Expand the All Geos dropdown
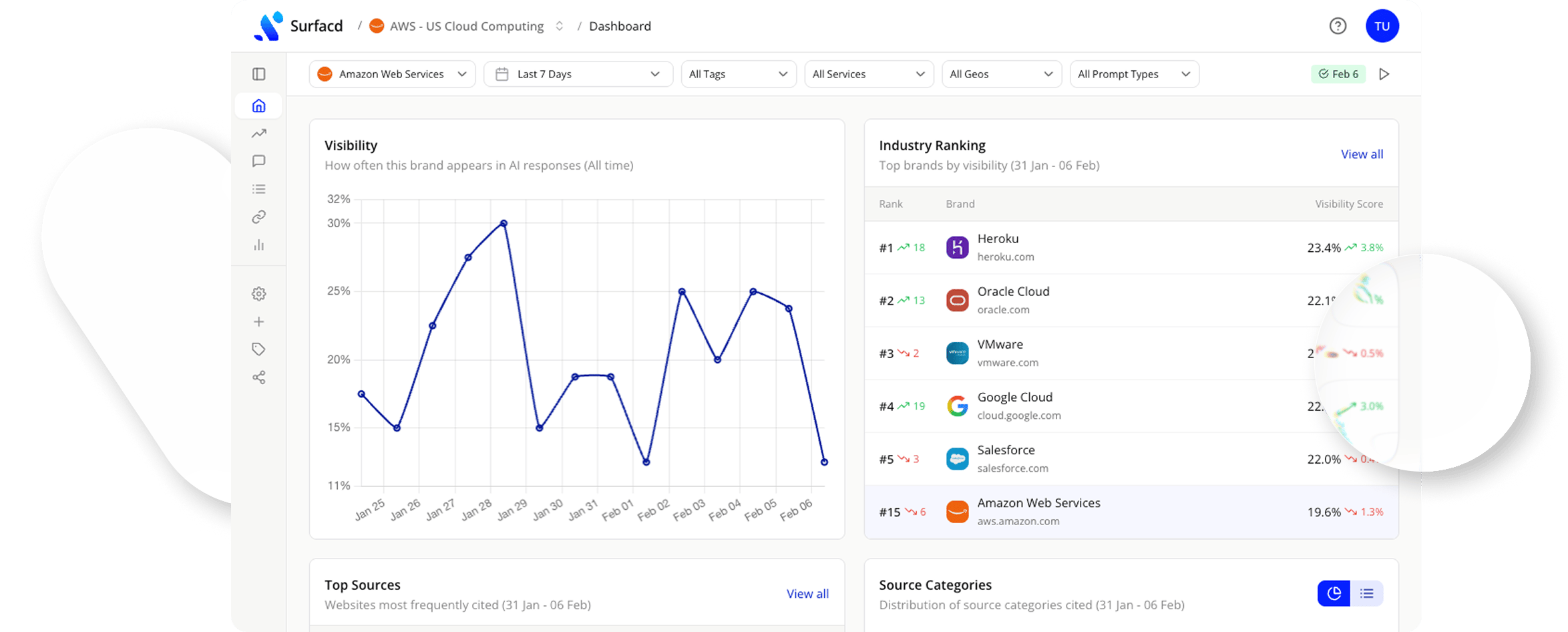Screen dimensions: 1568x632 tap(1001, 74)
